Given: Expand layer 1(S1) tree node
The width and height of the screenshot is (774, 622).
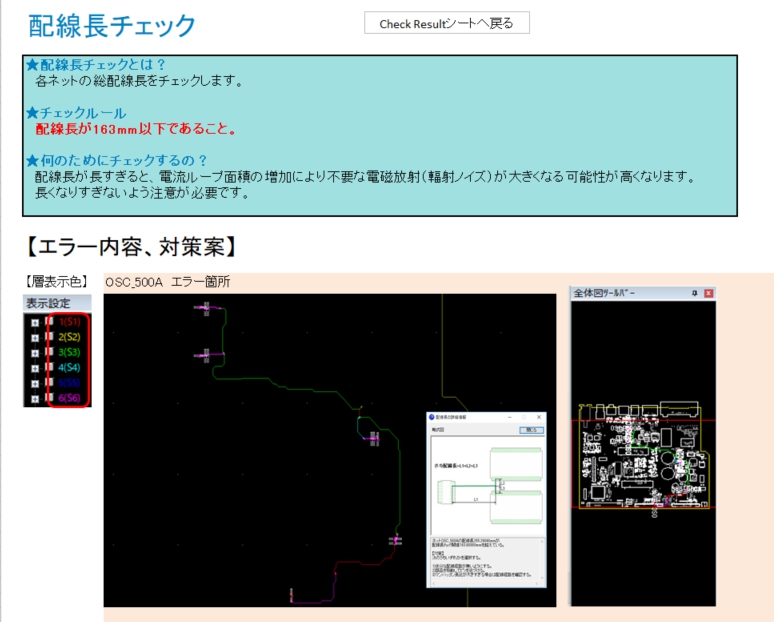Looking at the screenshot, I should pos(35,323).
